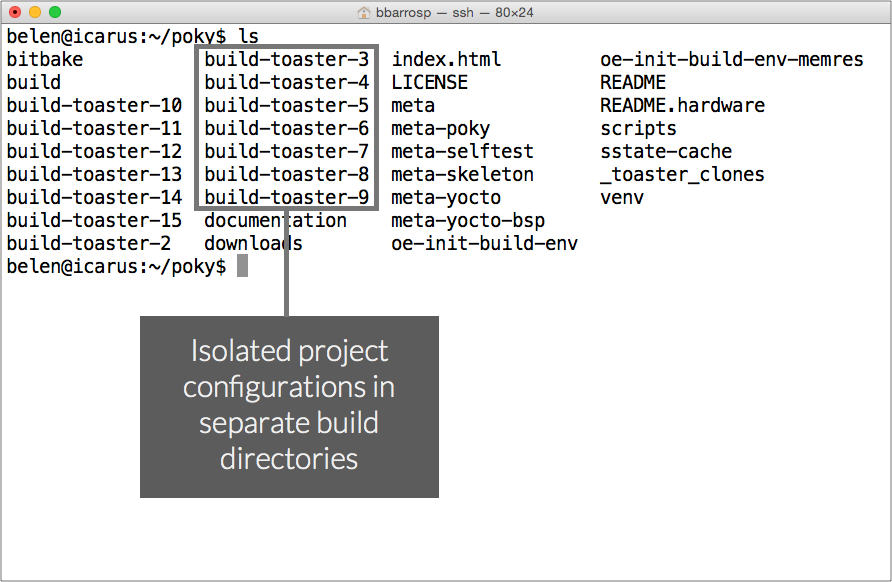The width and height of the screenshot is (892, 582).
Task: Click the green zoom window button
Action: click(x=55, y=13)
